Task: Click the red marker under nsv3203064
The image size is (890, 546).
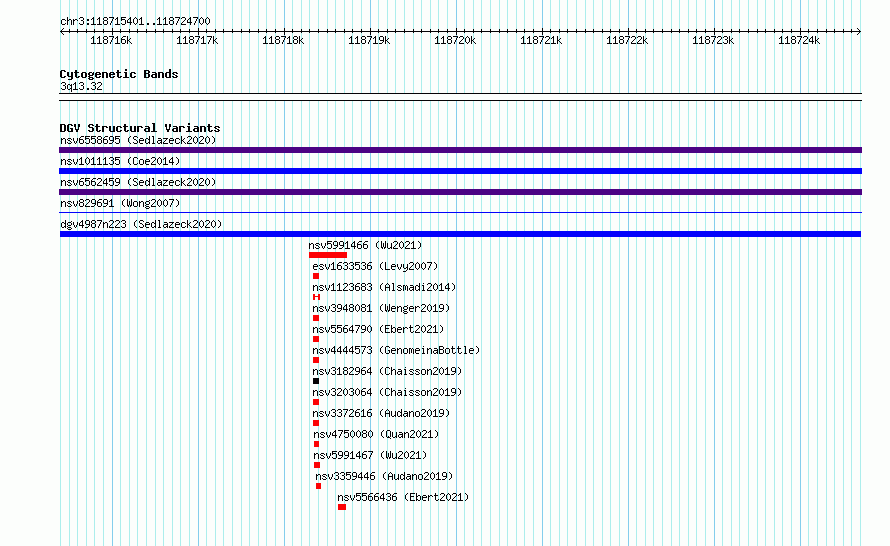Action: pyautogui.click(x=316, y=402)
